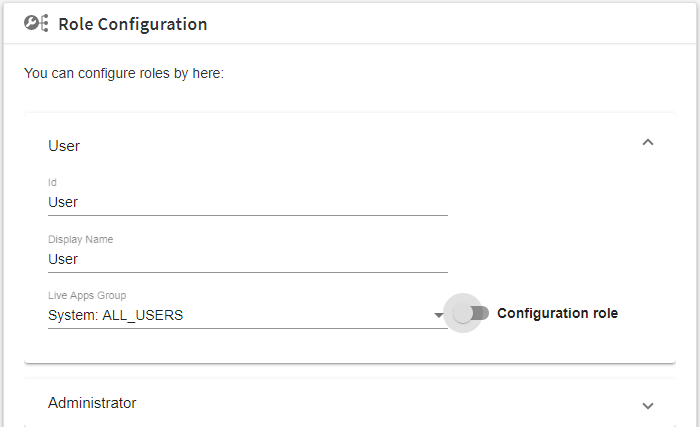Collapse the User panel using up chevron
Image resolution: width=700 pixels, height=427 pixels.
(648, 142)
